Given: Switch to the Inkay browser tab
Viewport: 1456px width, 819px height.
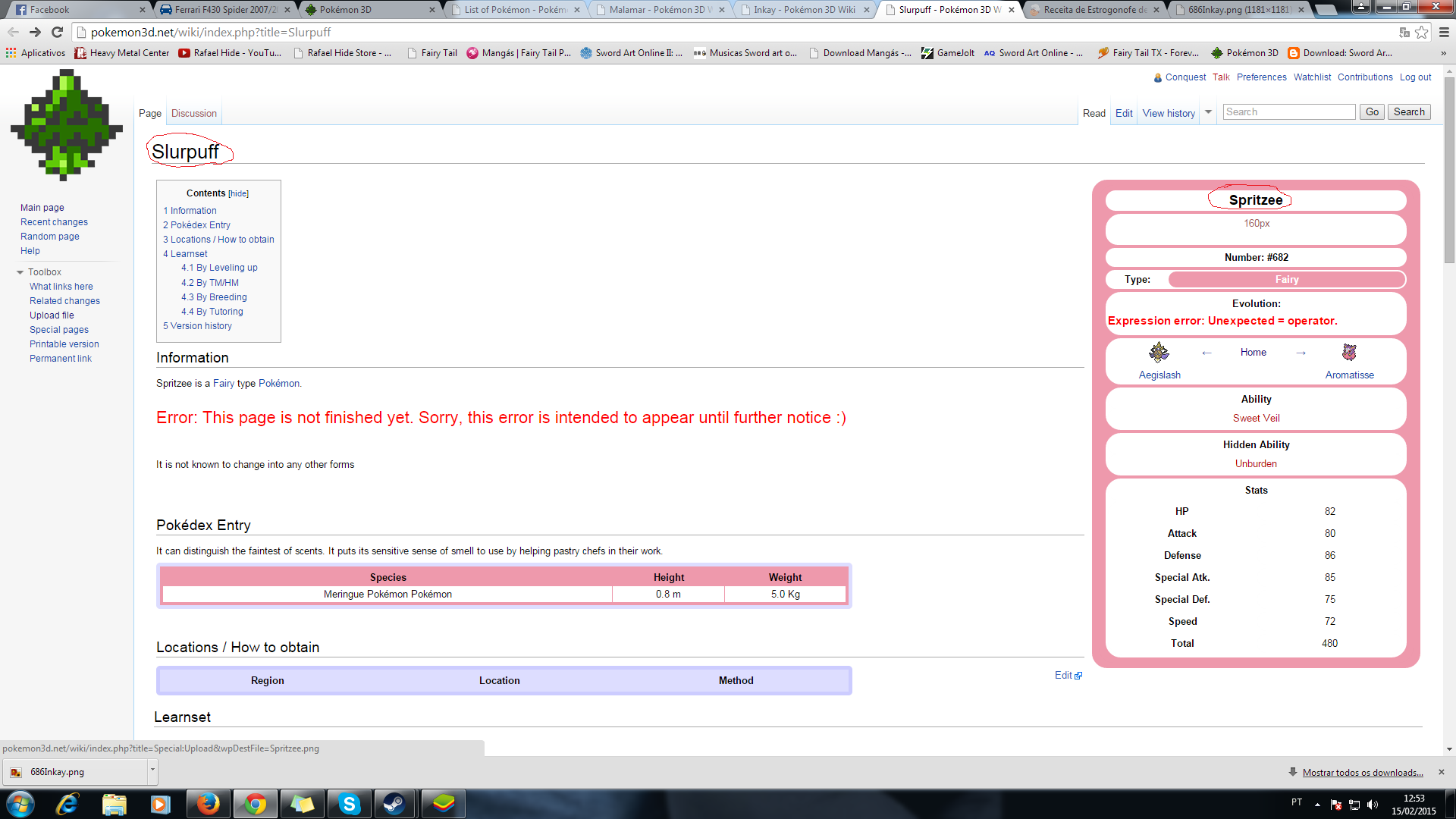Looking at the screenshot, I should (x=804, y=10).
